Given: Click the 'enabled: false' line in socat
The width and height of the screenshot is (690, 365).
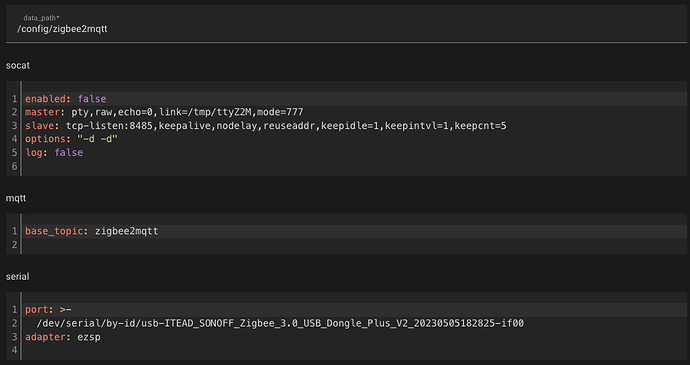Looking at the screenshot, I should coord(356,99).
